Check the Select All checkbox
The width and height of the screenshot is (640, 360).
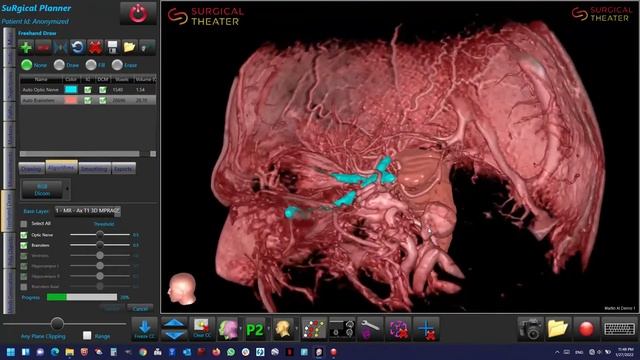coord(24,224)
